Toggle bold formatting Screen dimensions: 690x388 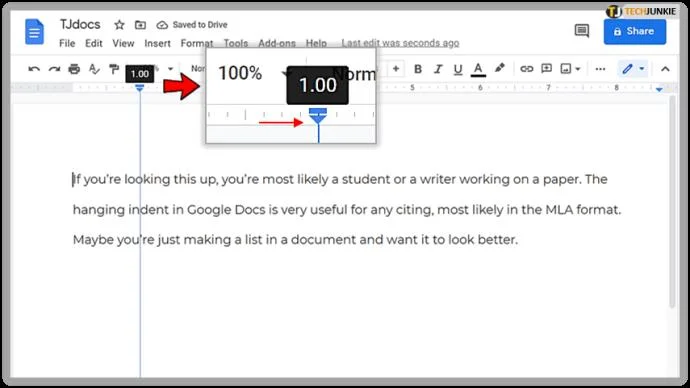(x=418, y=69)
